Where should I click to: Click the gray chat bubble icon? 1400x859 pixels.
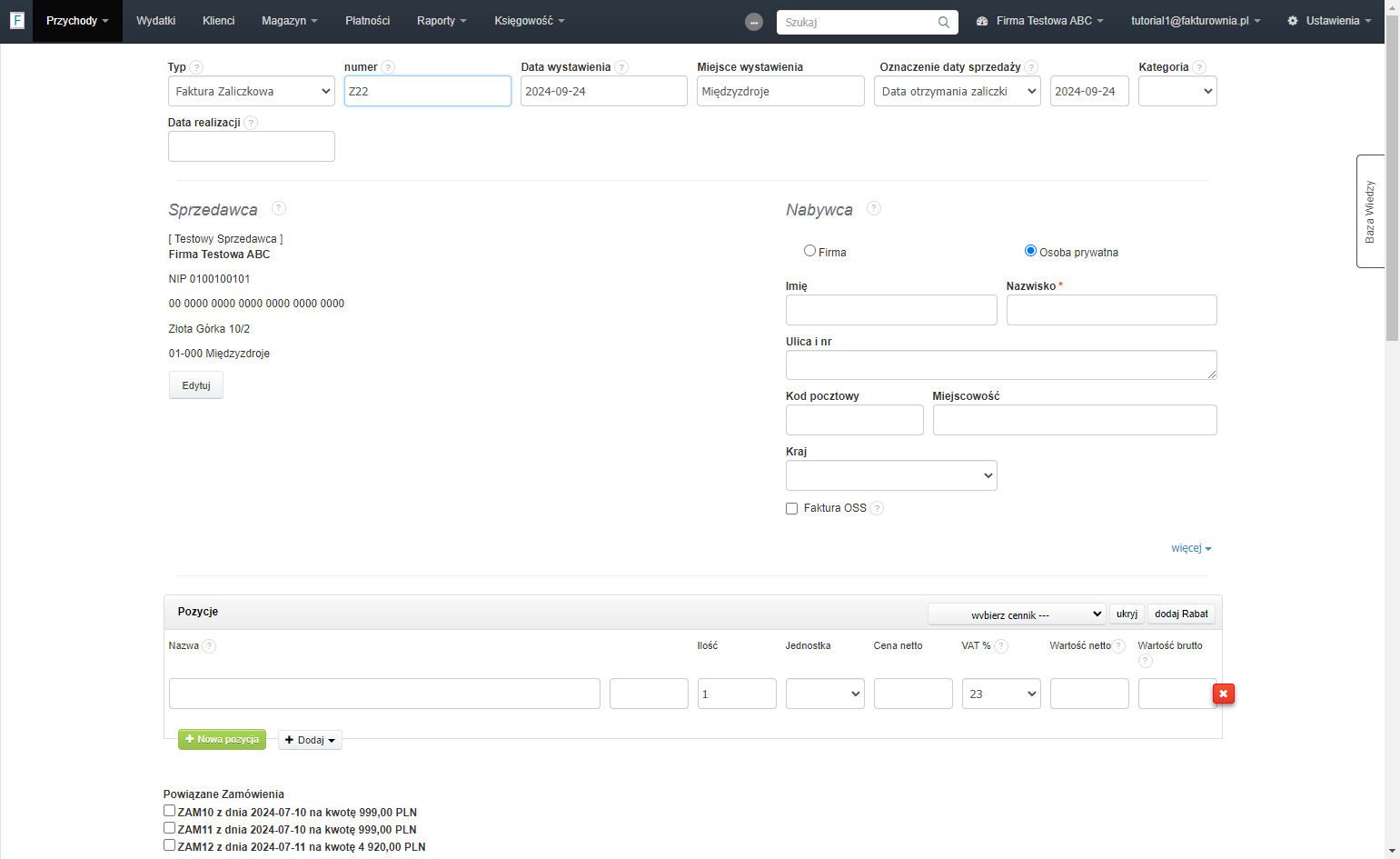click(754, 22)
